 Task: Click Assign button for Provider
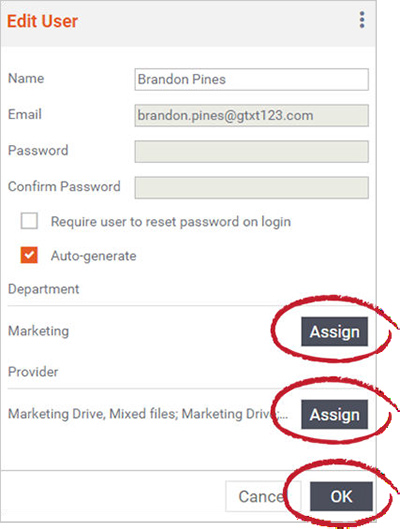[335, 414]
